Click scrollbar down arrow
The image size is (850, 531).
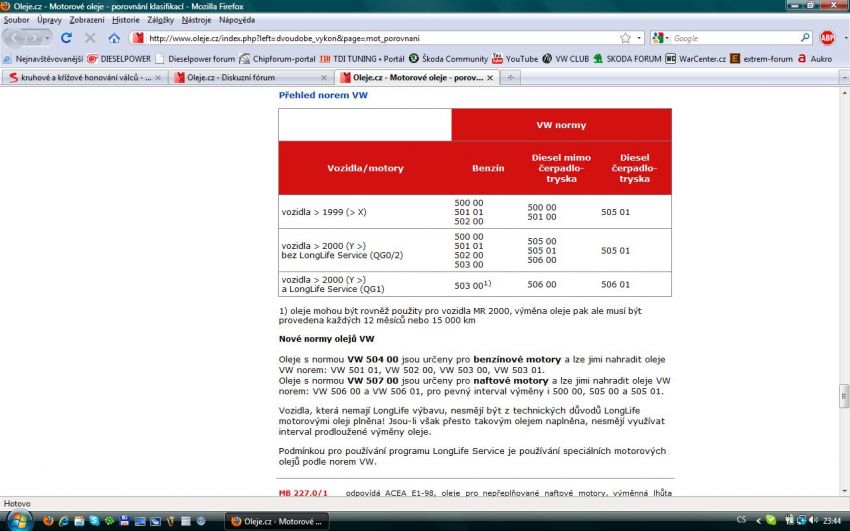(x=844, y=491)
